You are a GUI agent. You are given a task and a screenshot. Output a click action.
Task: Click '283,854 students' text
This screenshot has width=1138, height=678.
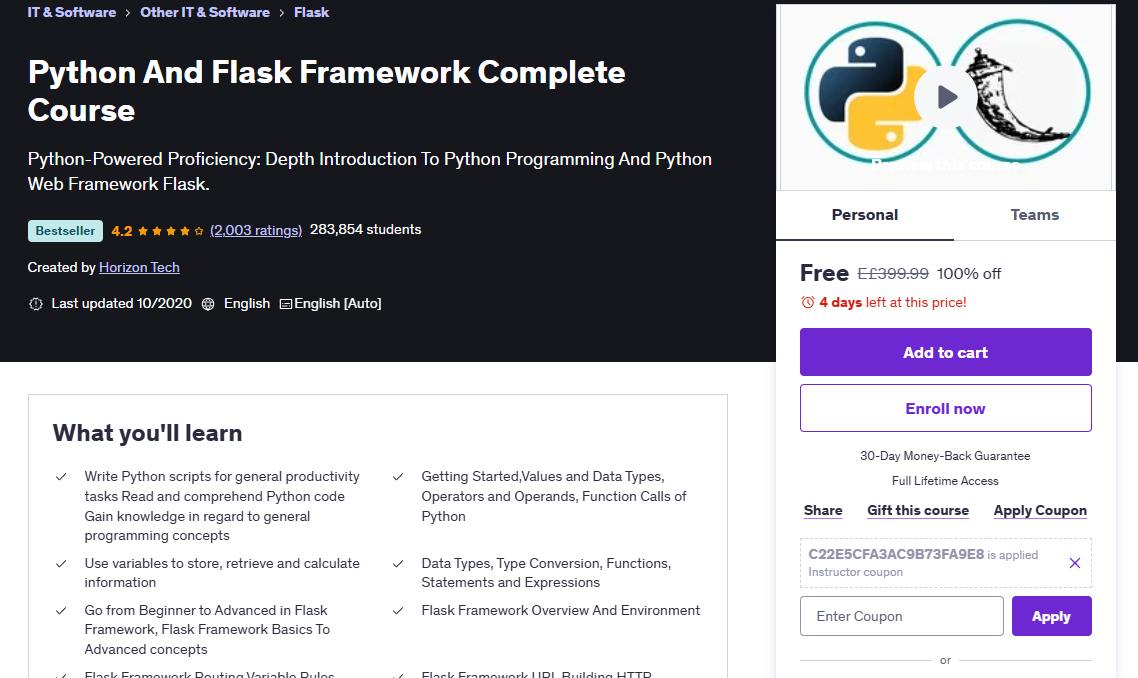pyautogui.click(x=366, y=229)
